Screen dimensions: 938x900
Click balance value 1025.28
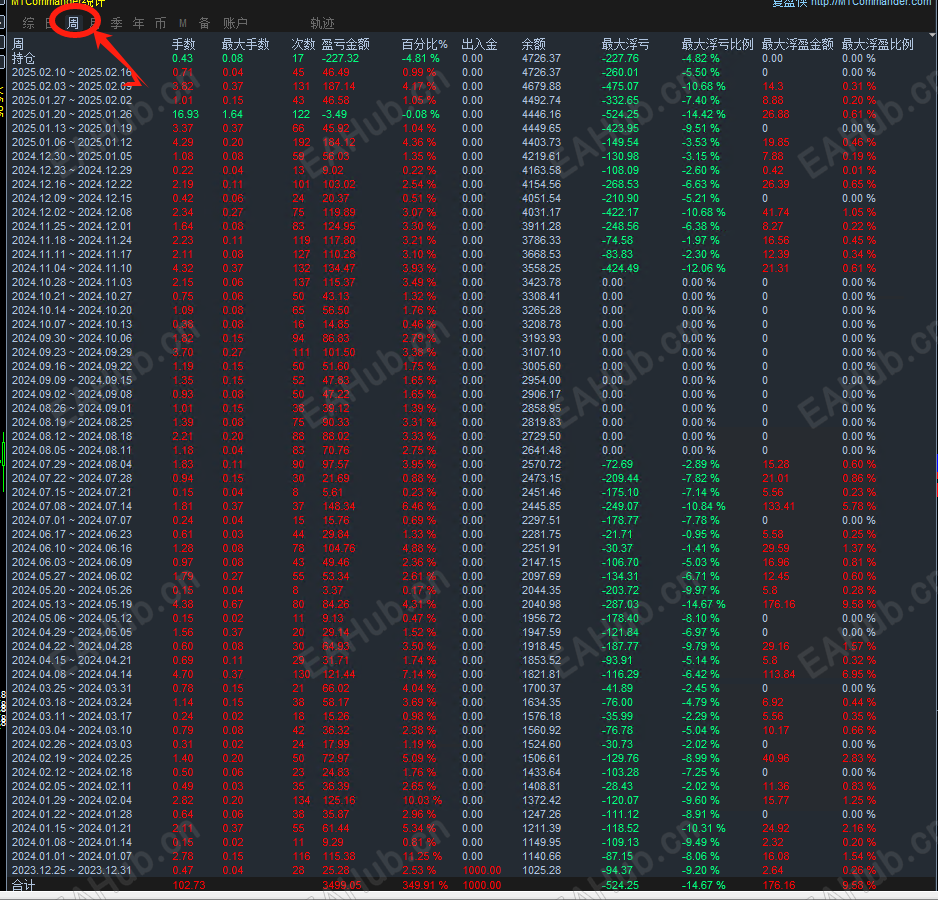541,870
